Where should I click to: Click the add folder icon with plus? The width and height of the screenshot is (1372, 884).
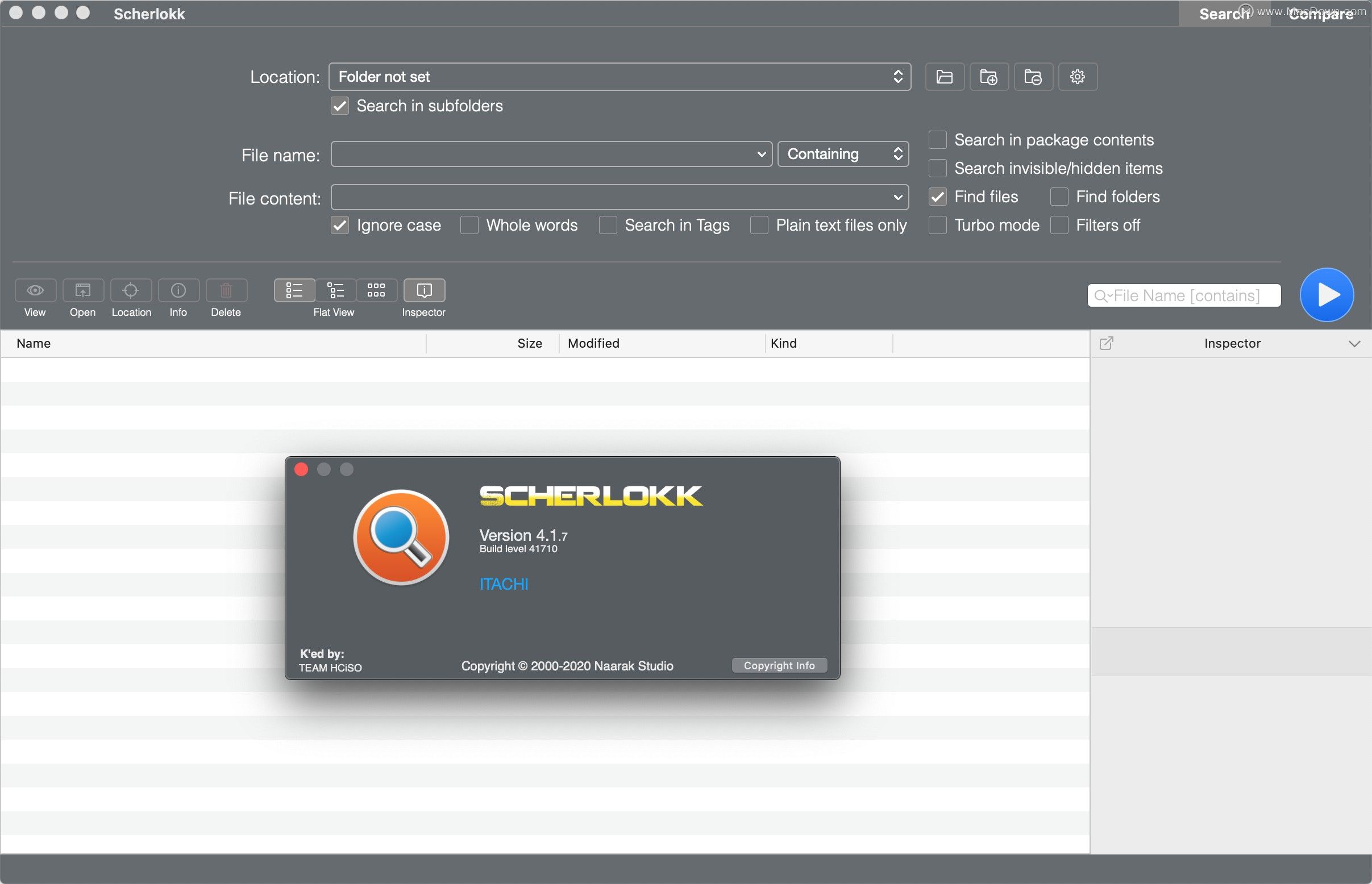point(988,77)
